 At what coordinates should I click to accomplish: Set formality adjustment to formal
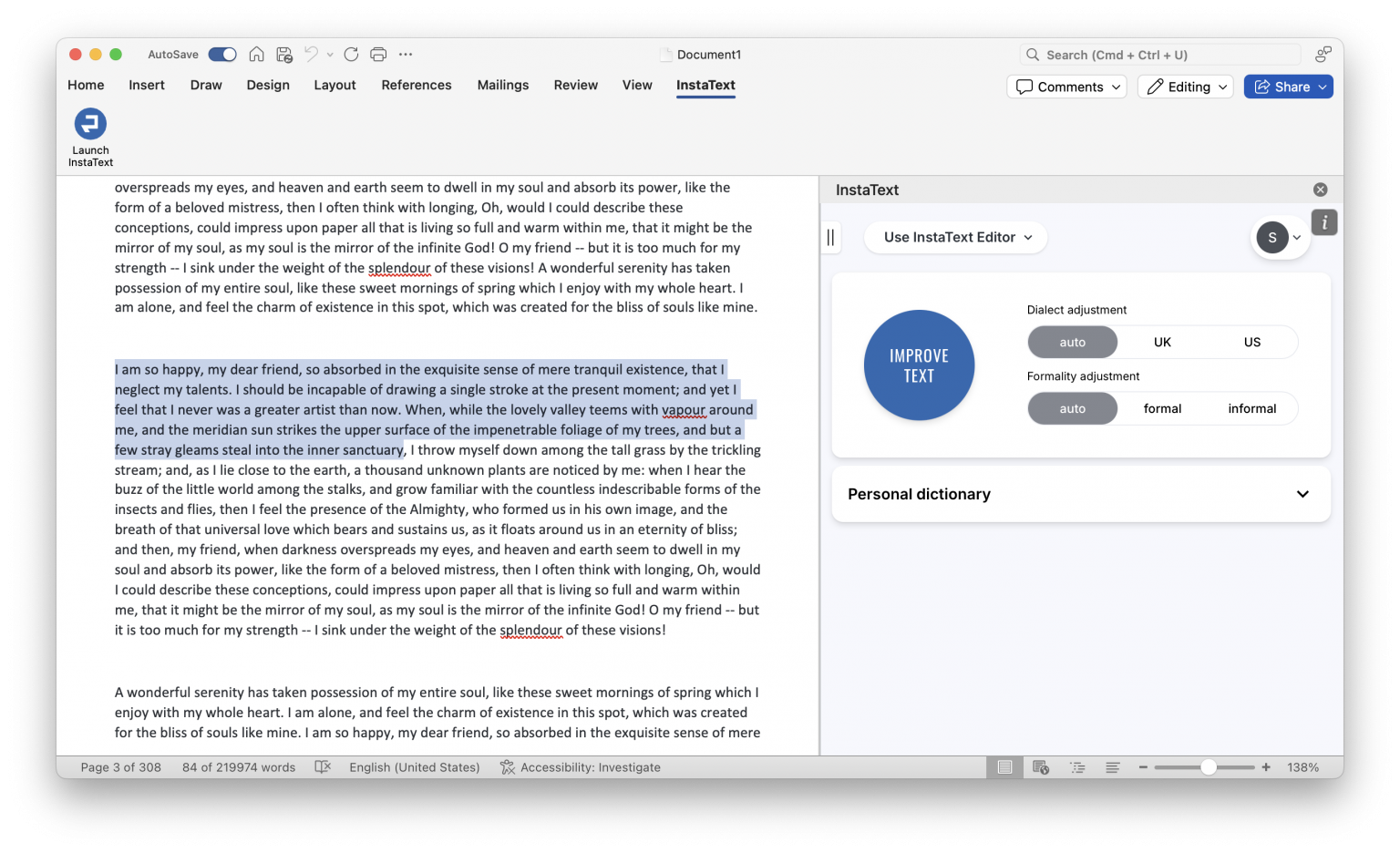click(x=1162, y=408)
